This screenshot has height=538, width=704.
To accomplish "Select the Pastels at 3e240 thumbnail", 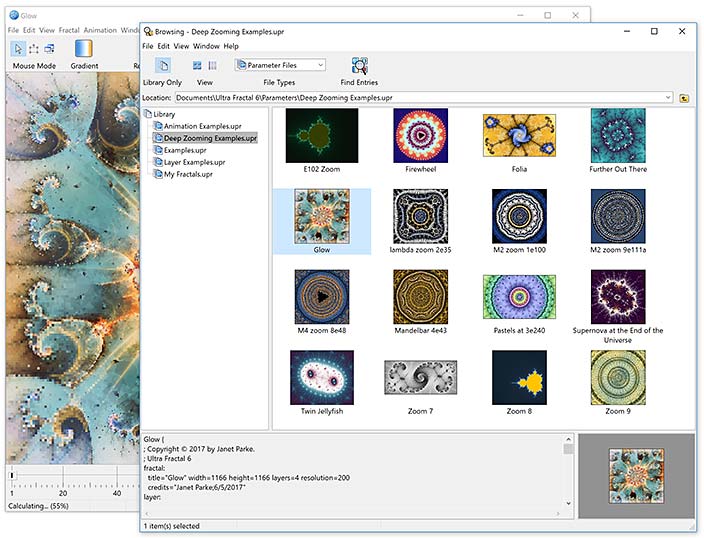I will (x=519, y=297).
